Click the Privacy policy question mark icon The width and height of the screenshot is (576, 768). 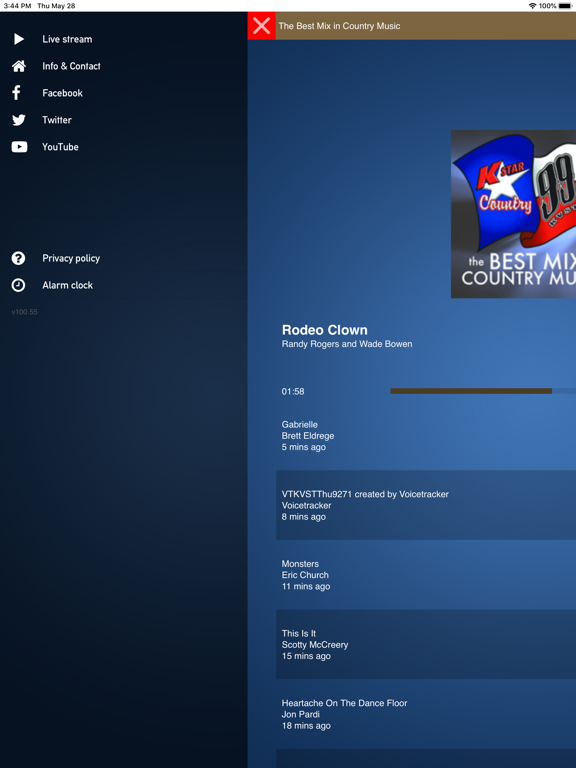(18, 258)
